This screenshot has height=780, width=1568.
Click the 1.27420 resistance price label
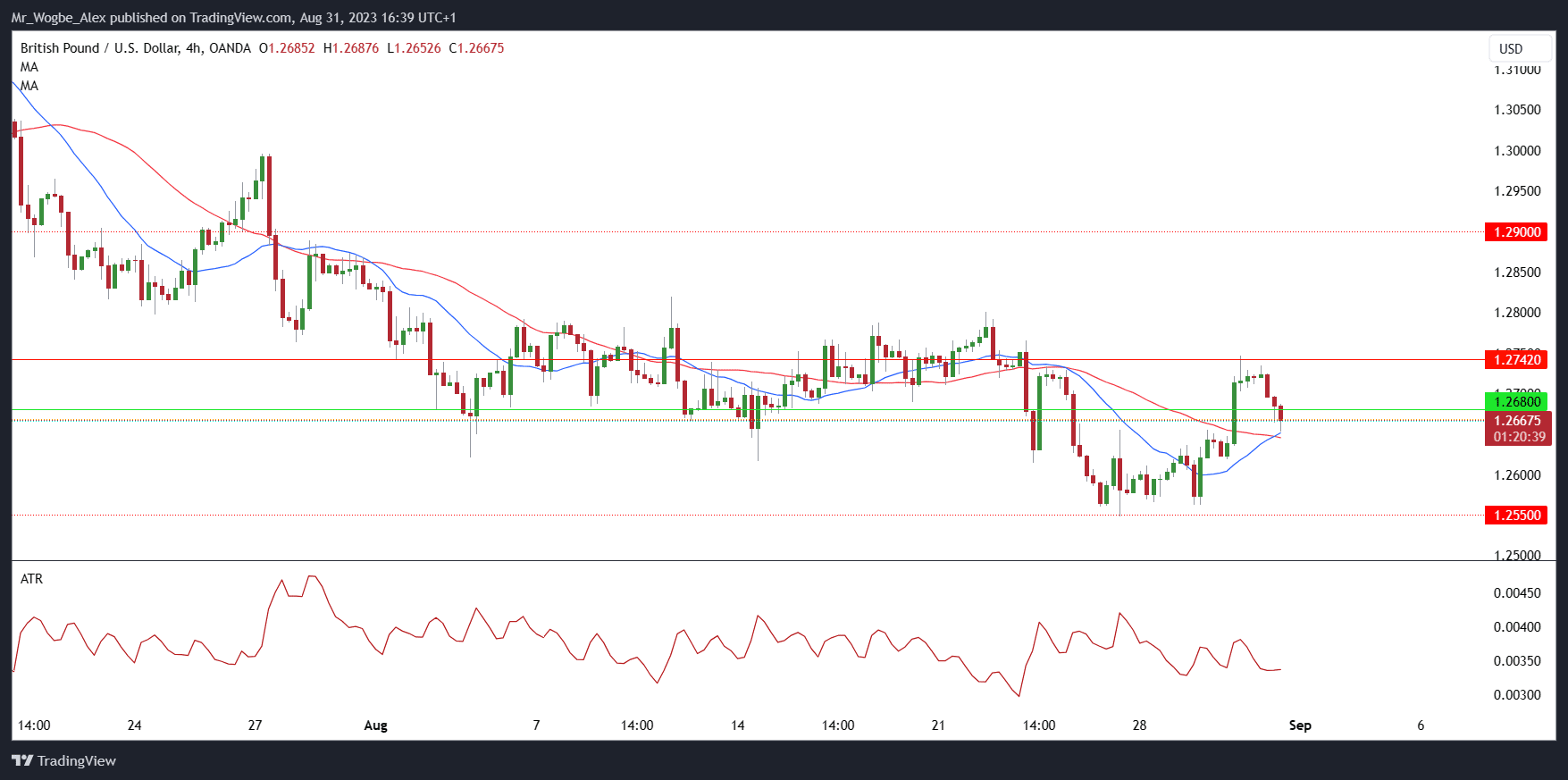pos(1515,360)
